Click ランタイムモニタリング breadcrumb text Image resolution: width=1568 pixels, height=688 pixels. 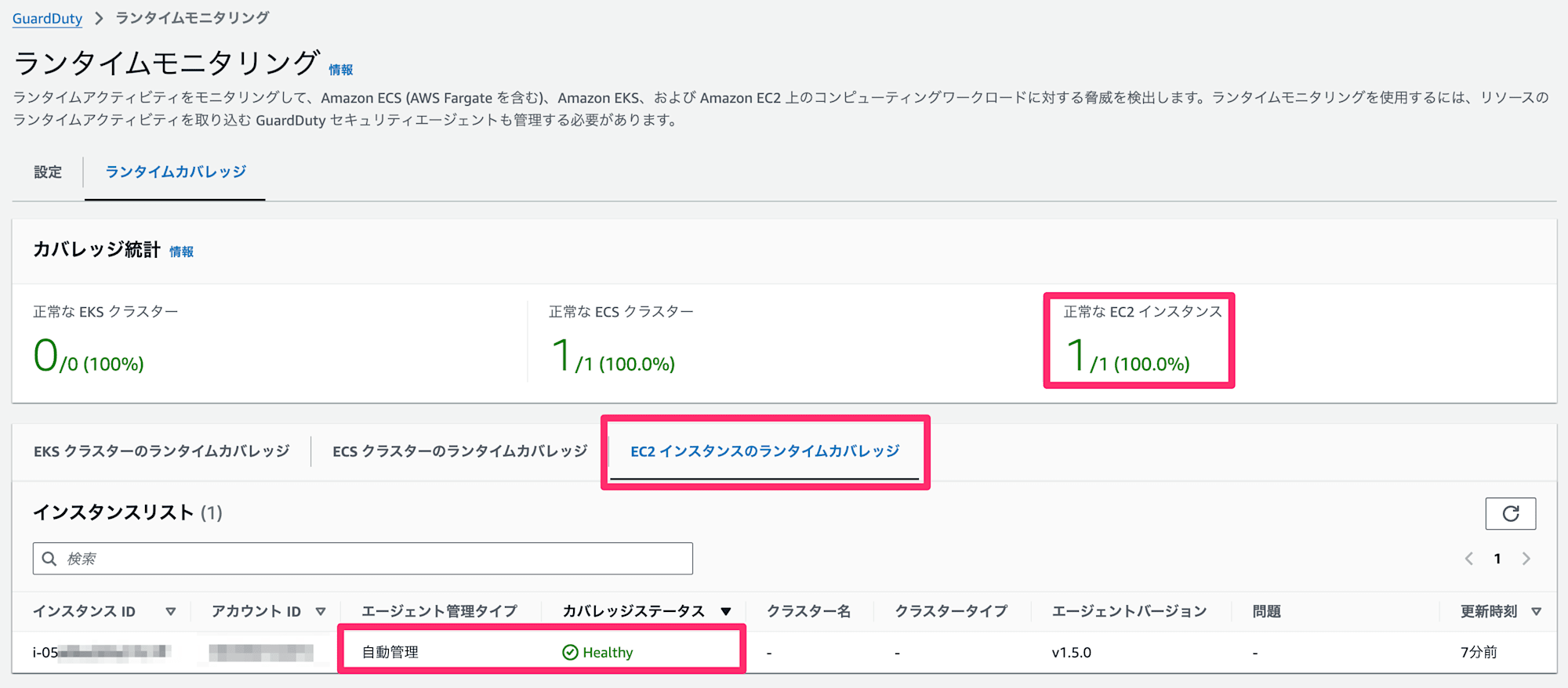(193, 18)
